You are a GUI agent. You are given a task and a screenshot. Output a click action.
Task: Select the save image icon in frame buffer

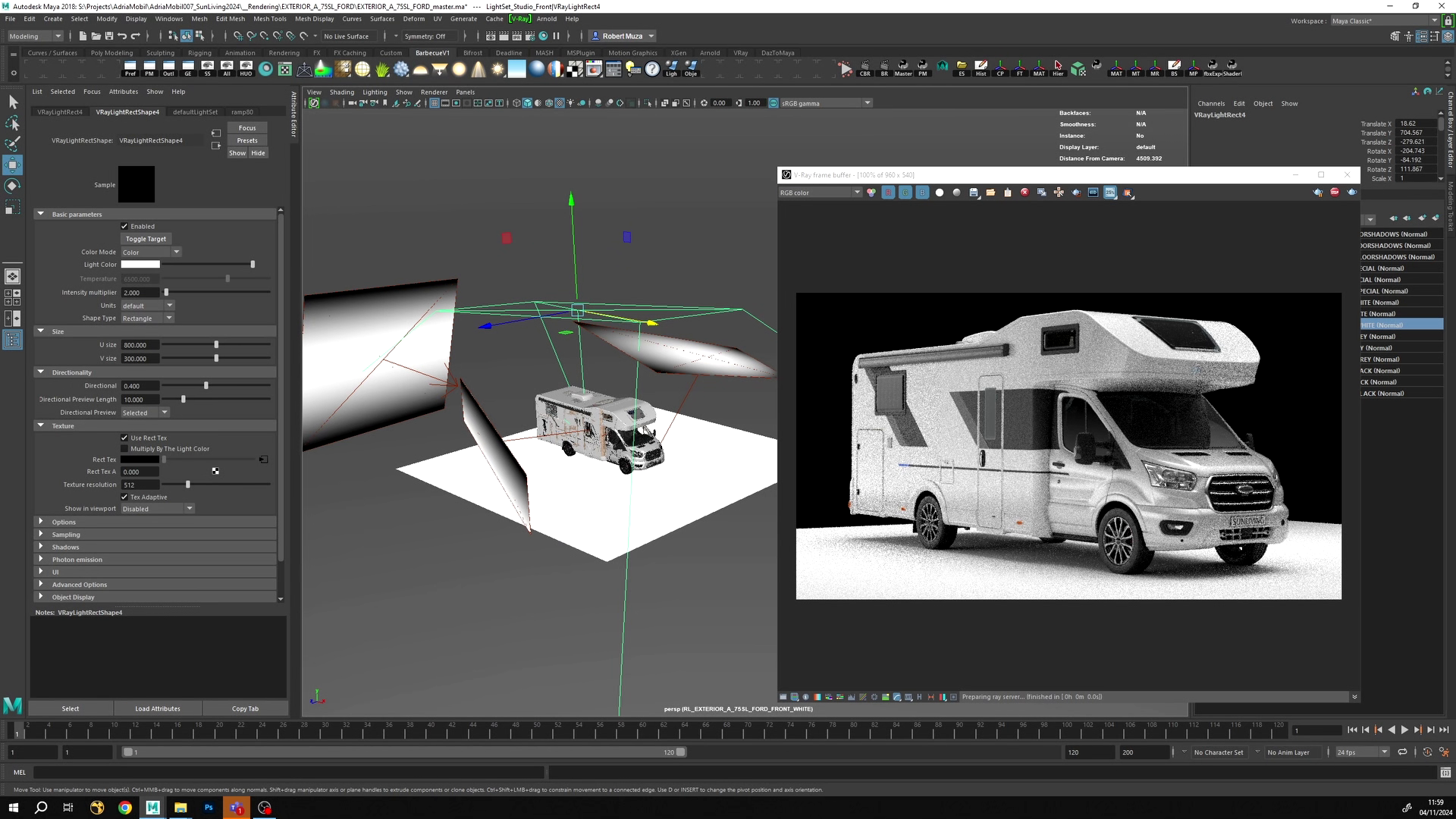coord(974,192)
